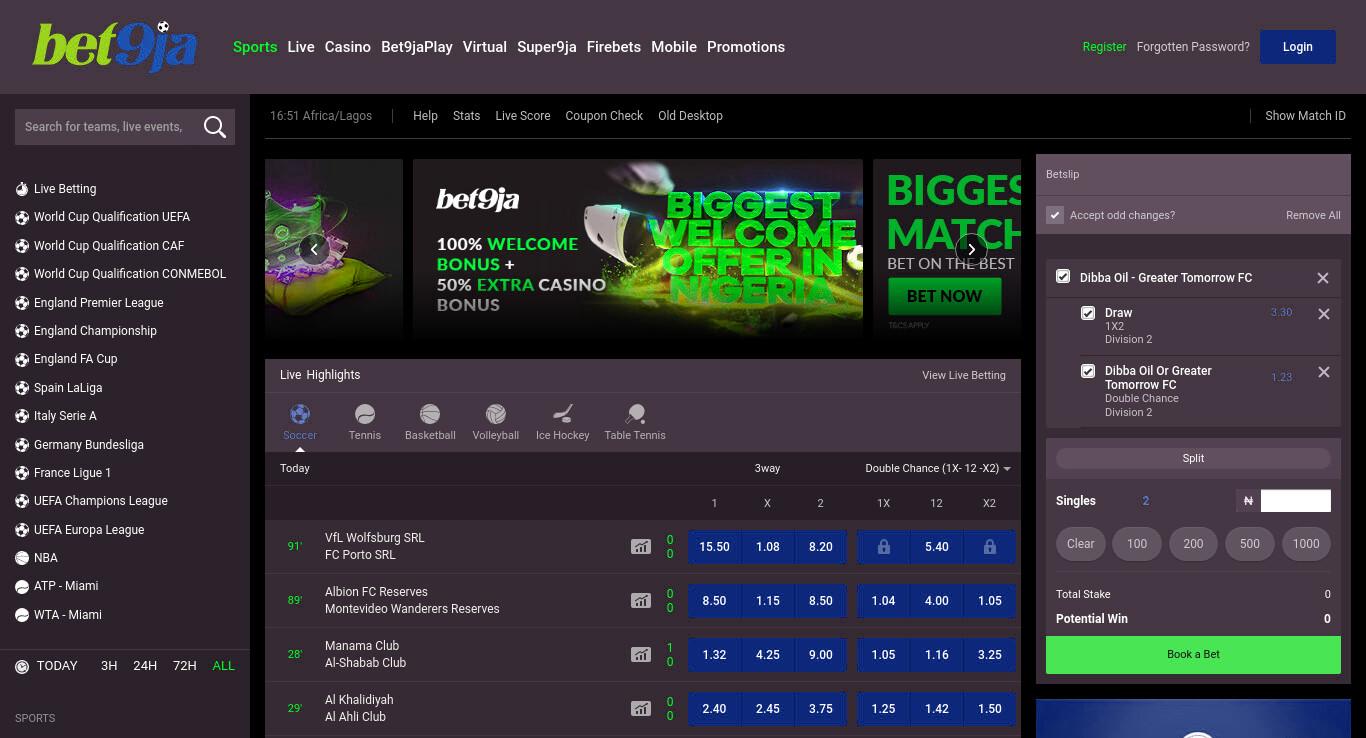Filter events by ALL
1366x738 pixels.
tap(224, 666)
